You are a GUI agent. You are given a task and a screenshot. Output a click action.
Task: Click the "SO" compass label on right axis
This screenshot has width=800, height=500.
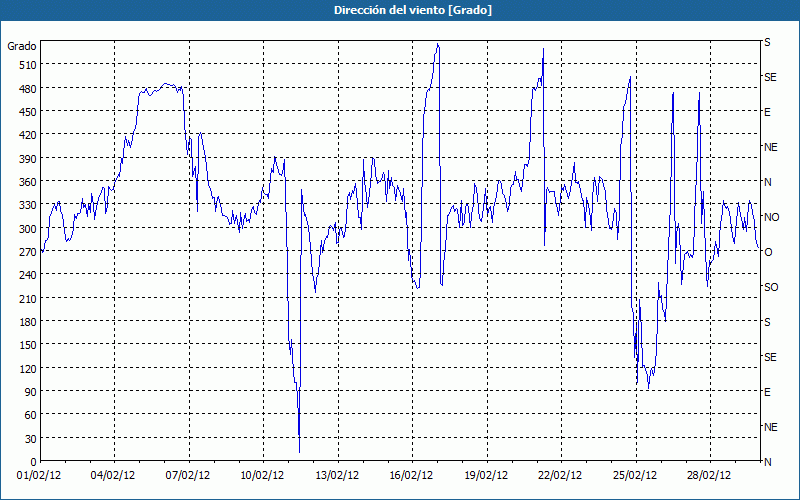click(x=771, y=287)
